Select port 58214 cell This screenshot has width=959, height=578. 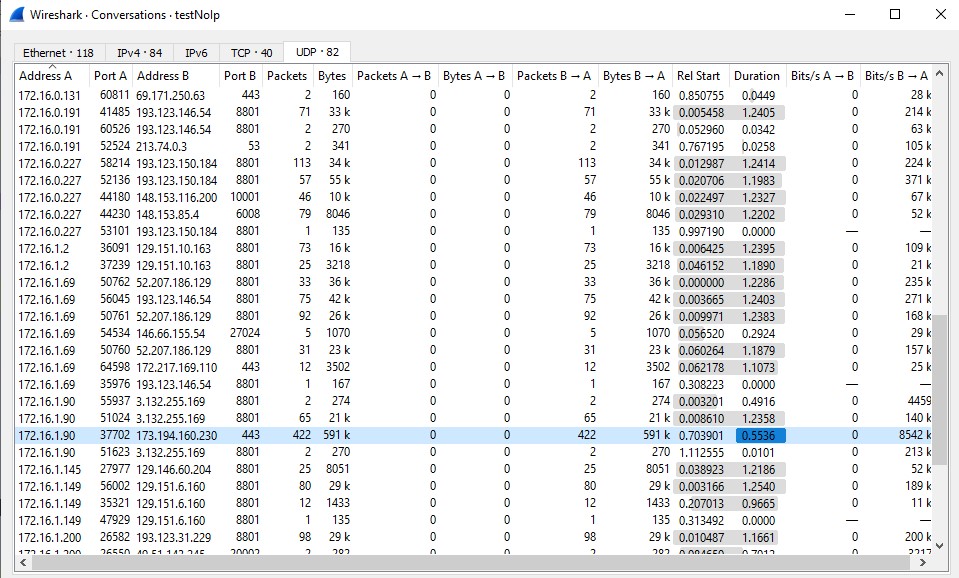[115, 163]
